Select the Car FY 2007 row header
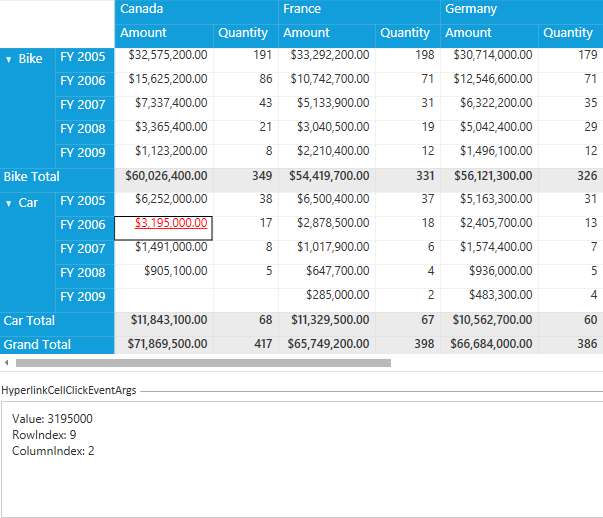This screenshot has height=518, width=603. coord(85,252)
